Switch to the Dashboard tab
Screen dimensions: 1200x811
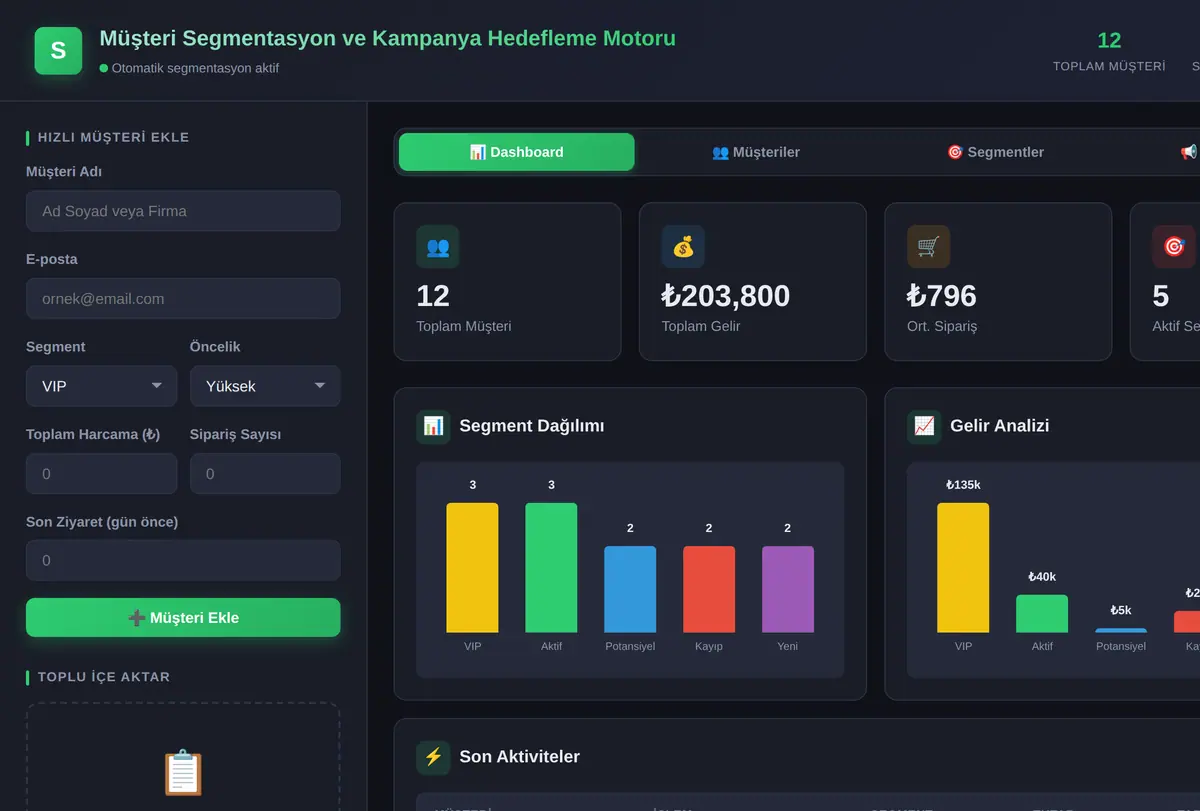[516, 152]
